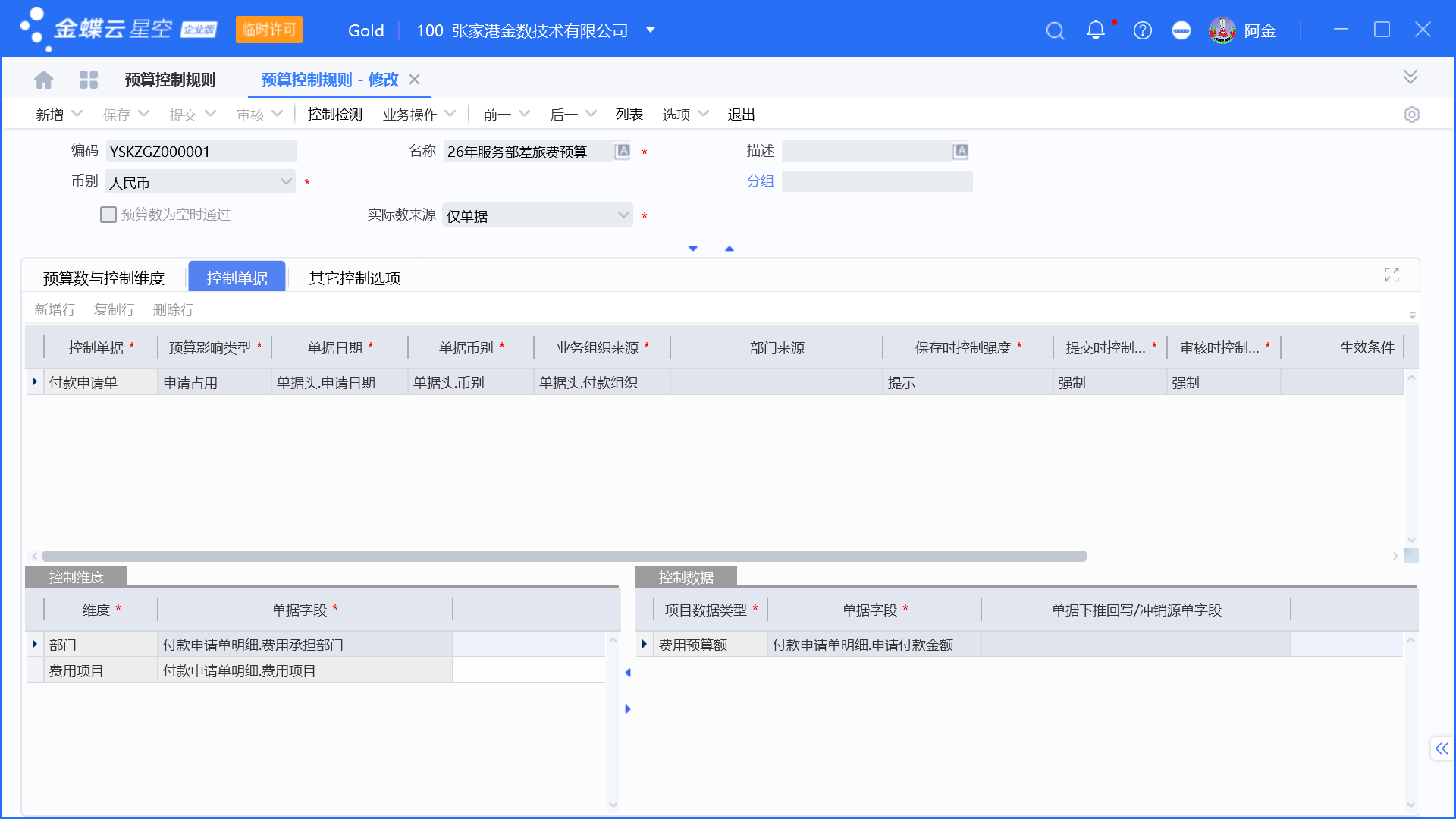Open the toolbar settings gear icon
This screenshot has height=819, width=1456.
(1411, 115)
